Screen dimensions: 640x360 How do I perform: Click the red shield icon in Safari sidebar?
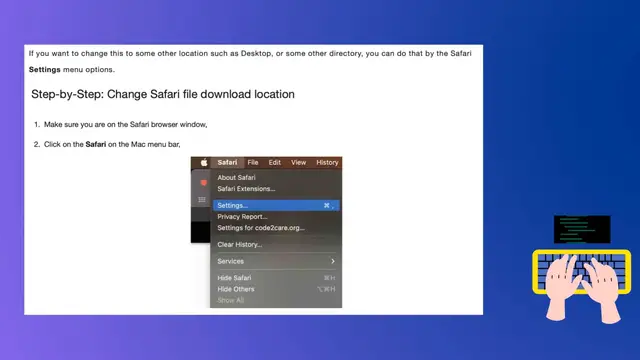203,183
